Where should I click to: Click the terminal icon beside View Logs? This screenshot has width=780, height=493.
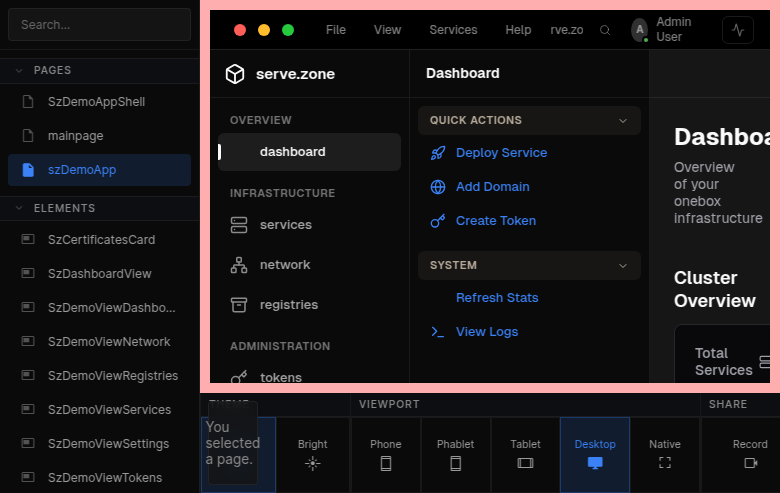click(438, 332)
